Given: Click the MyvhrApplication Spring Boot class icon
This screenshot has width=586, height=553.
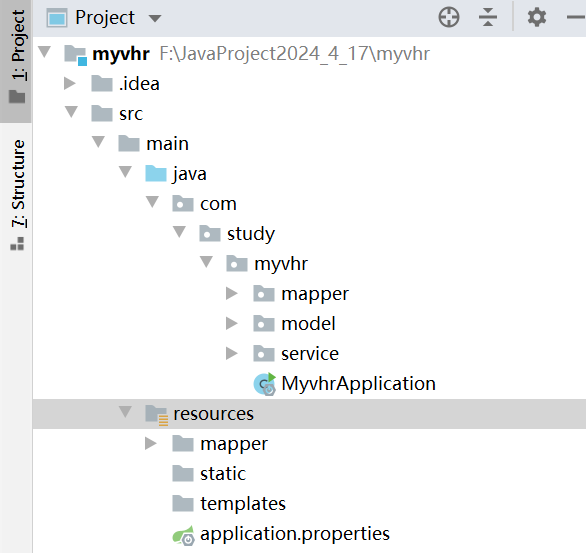Looking at the screenshot, I should point(265,384).
